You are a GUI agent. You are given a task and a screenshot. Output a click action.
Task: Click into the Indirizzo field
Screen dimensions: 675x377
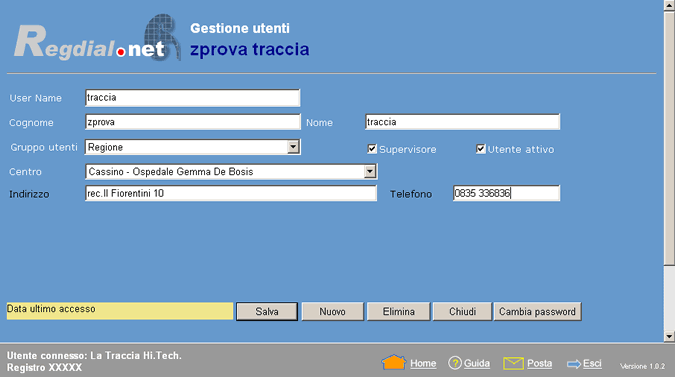pos(231,193)
